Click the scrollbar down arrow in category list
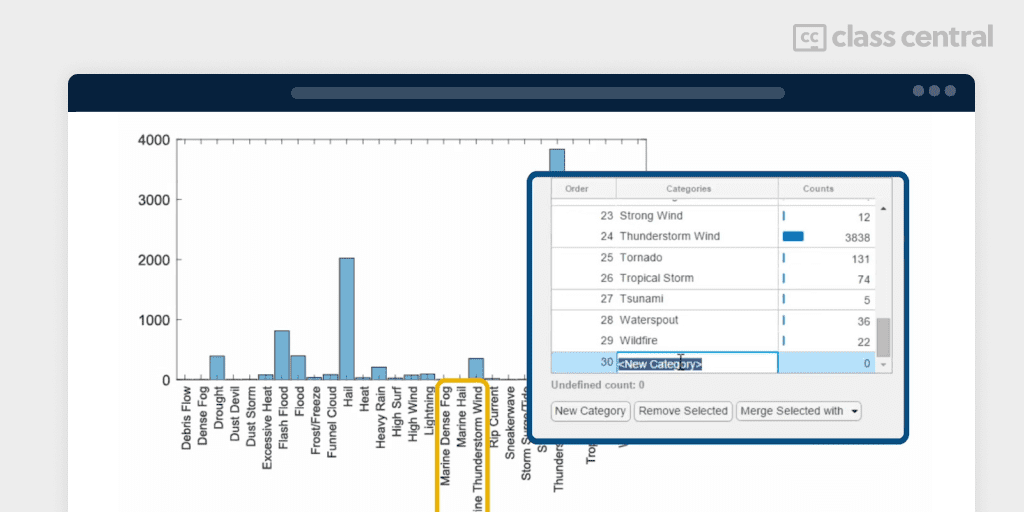Viewport: 1024px width, 512px height. [883, 365]
